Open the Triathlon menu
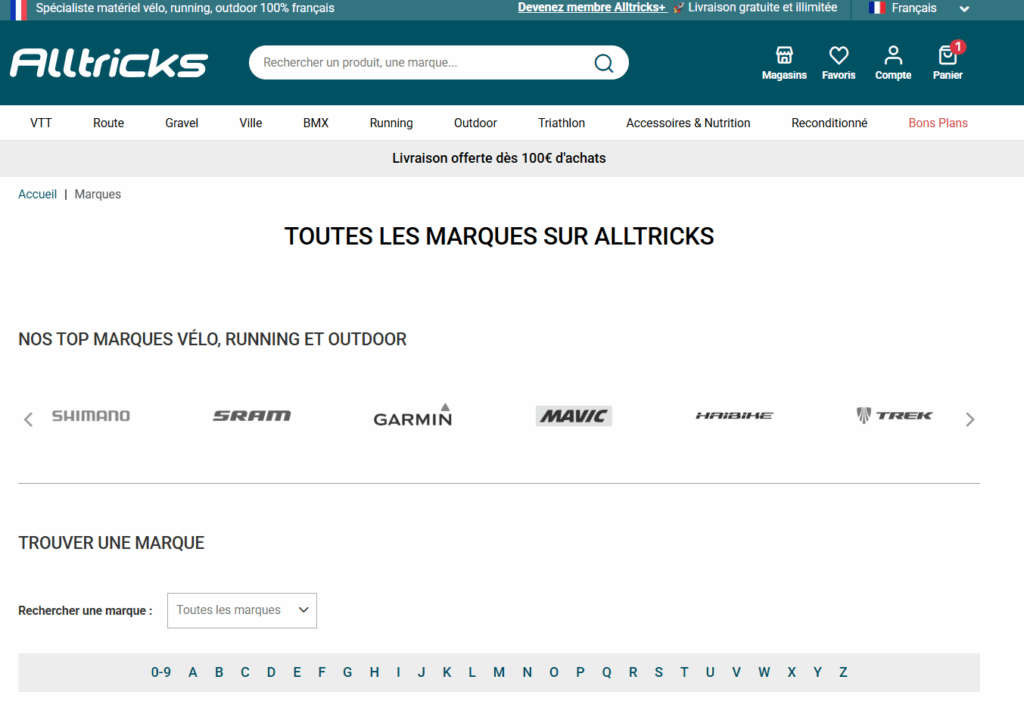 pos(561,123)
